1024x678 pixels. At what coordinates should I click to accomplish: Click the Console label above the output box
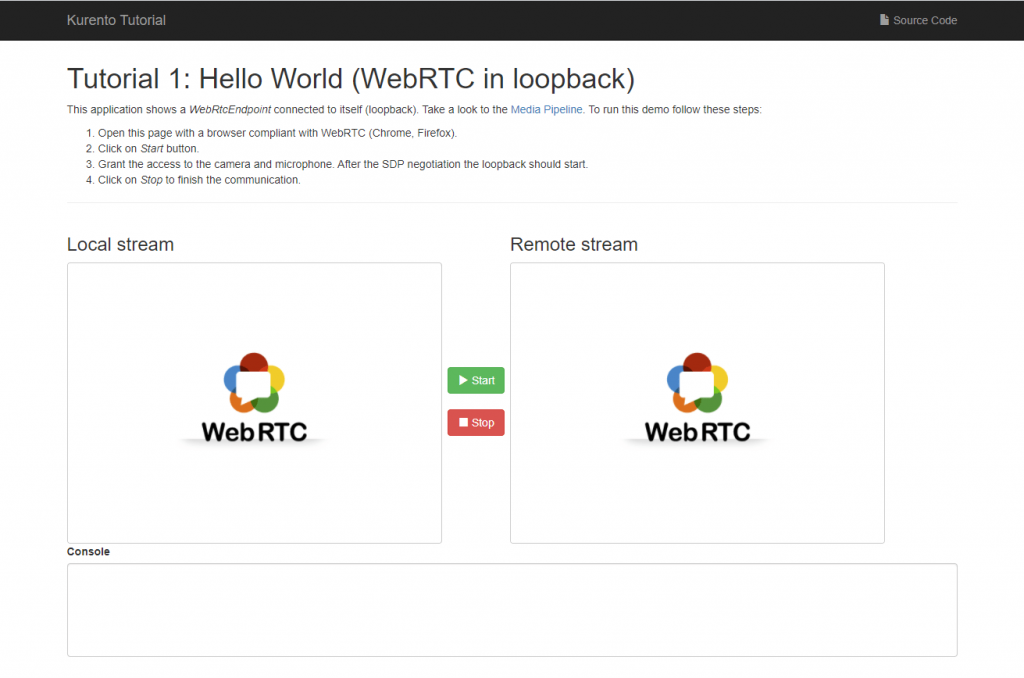(x=88, y=551)
